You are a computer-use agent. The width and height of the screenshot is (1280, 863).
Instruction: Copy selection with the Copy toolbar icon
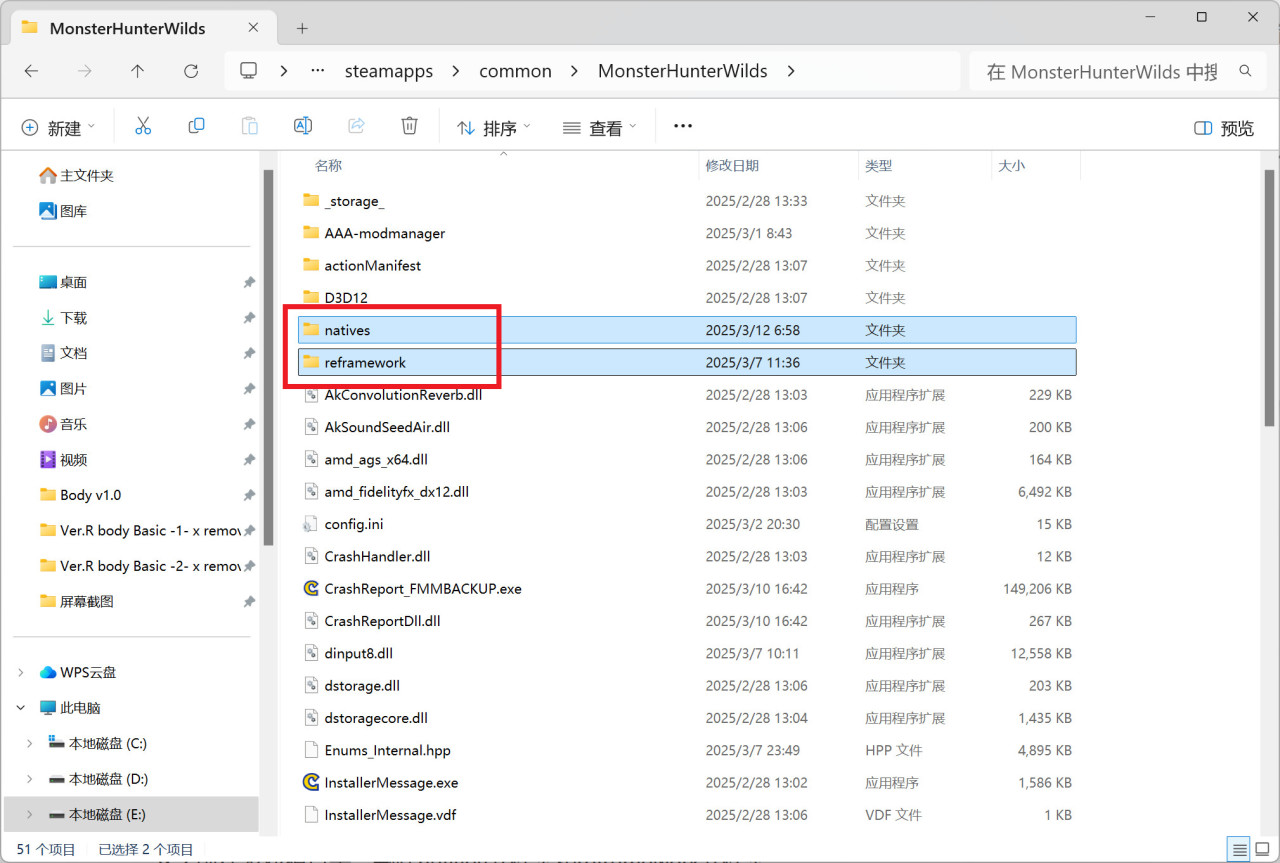click(x=196, y=125)
